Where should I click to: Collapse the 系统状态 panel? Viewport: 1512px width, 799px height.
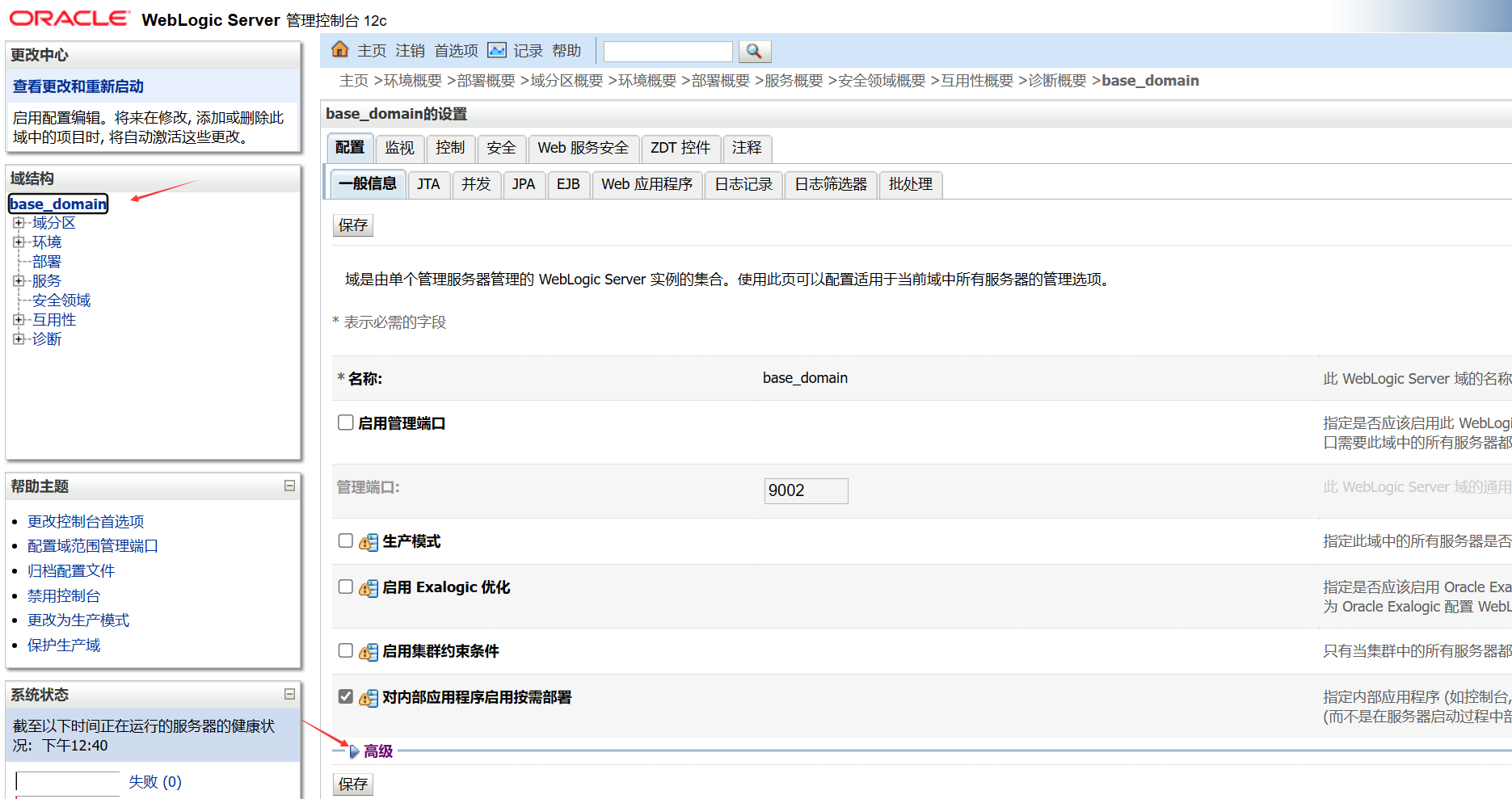click(x=289, y=694)
